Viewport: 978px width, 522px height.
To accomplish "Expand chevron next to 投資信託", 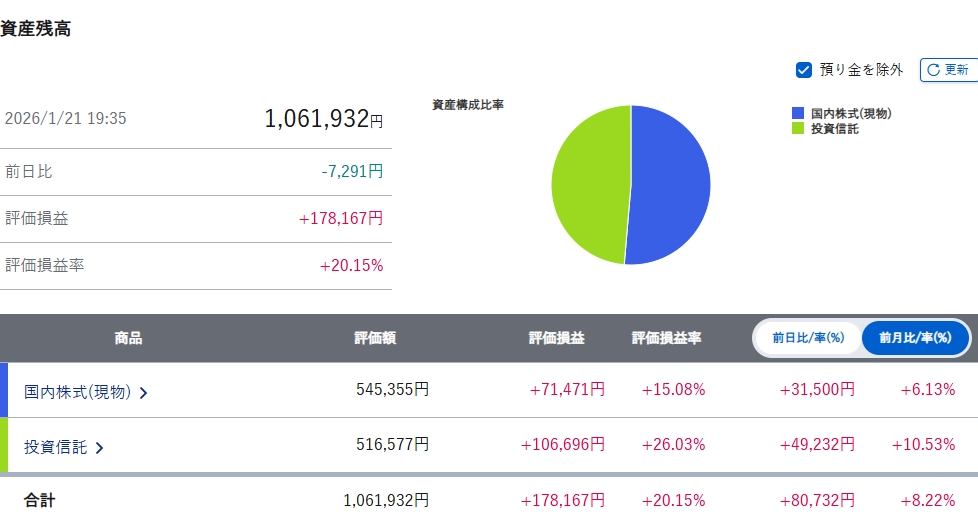I will coord(99,448).
